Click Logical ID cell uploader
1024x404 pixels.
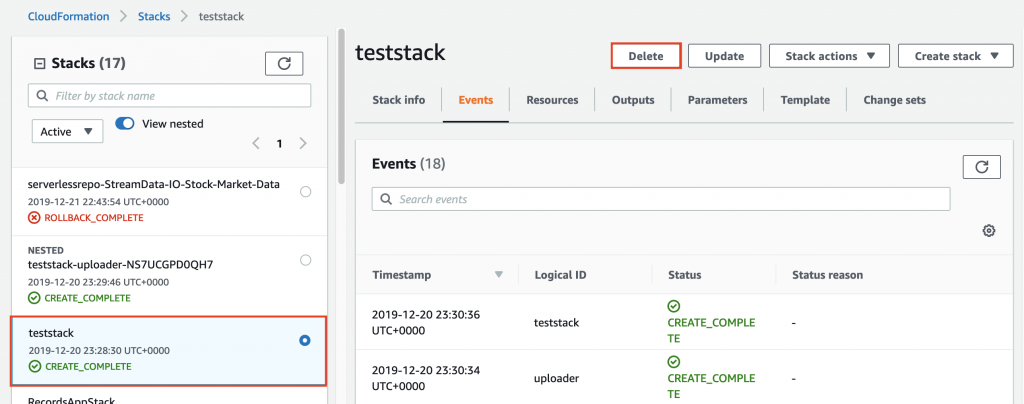(x=556, y=379)
